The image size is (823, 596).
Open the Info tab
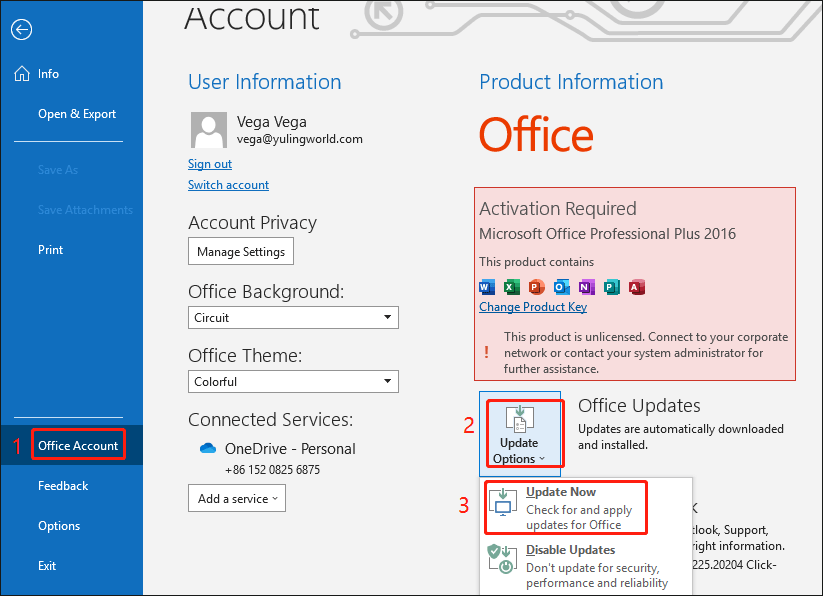[x=48, y=74]
